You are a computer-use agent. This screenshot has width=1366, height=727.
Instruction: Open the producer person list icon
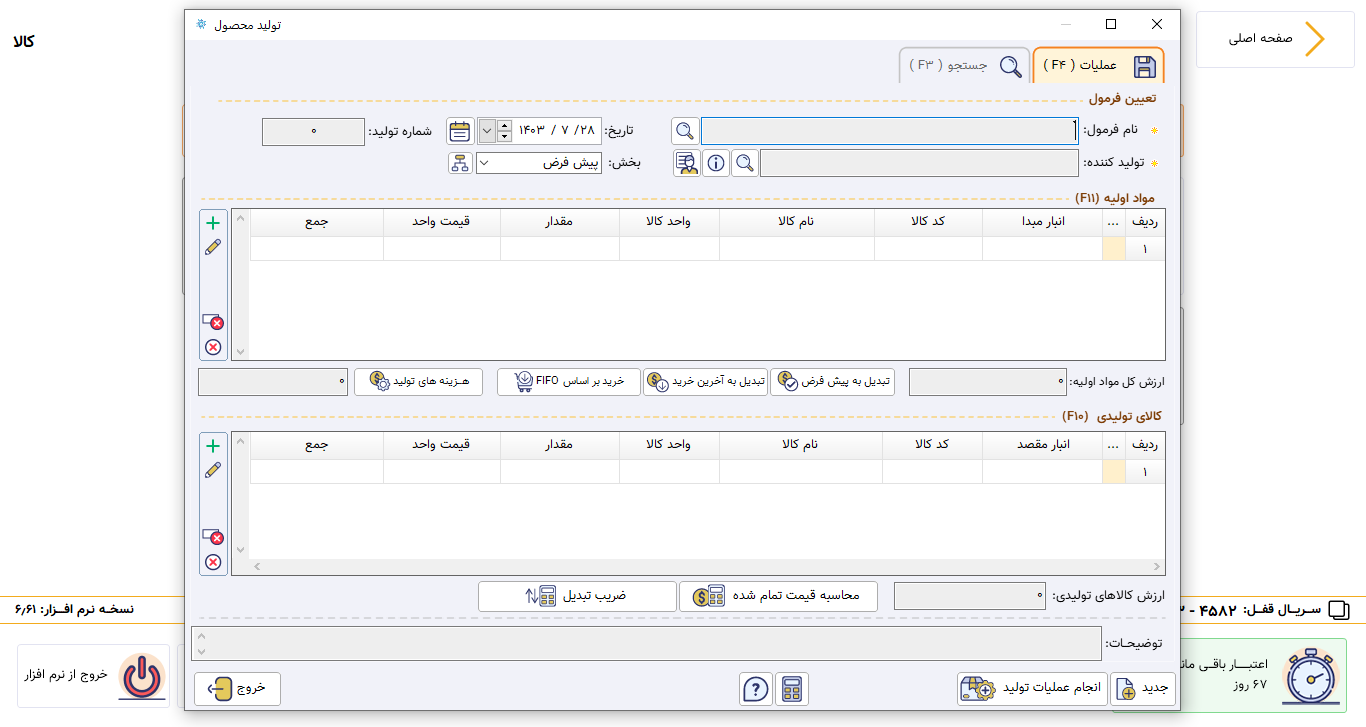click(x=687, y=163)
